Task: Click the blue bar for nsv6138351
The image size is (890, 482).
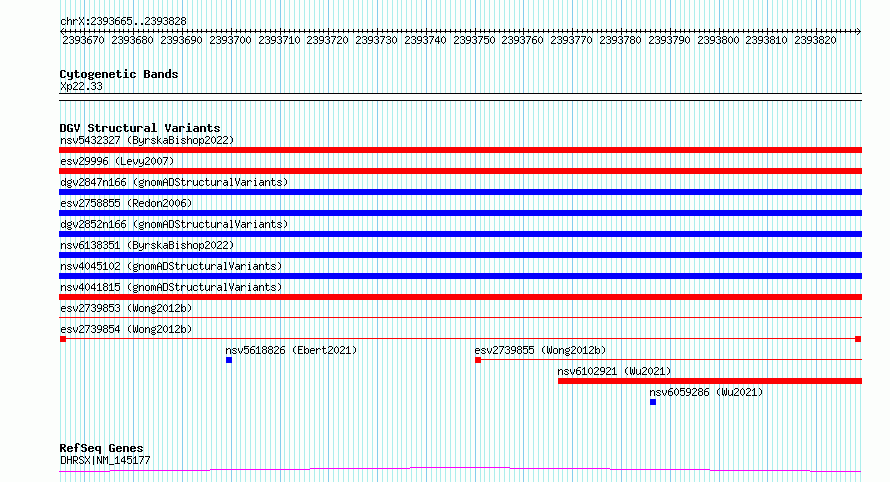Action: tap(460, 255)
